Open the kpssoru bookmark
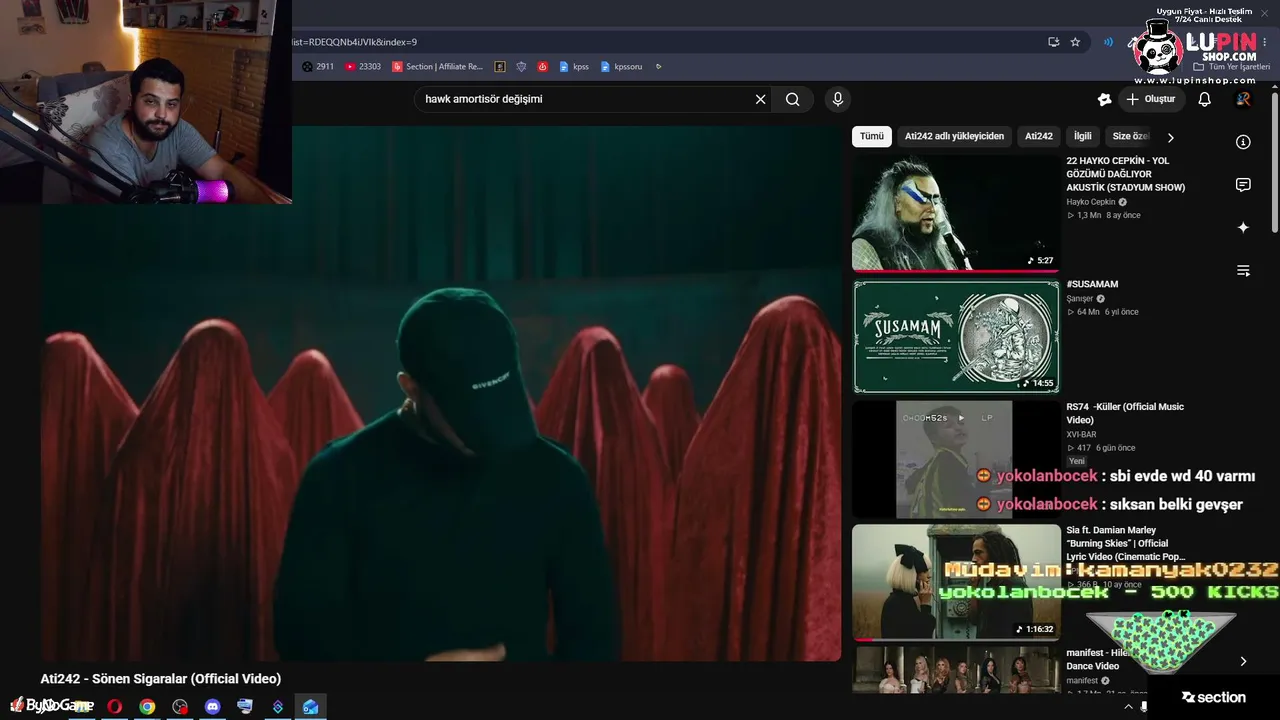This screenshot has width=1280, height=720. coord(621,67)
